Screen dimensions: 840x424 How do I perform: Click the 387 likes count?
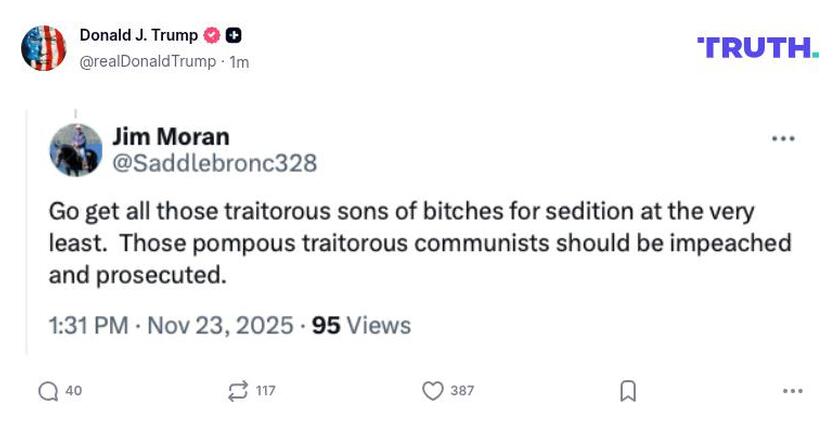(x=461, y=390)
